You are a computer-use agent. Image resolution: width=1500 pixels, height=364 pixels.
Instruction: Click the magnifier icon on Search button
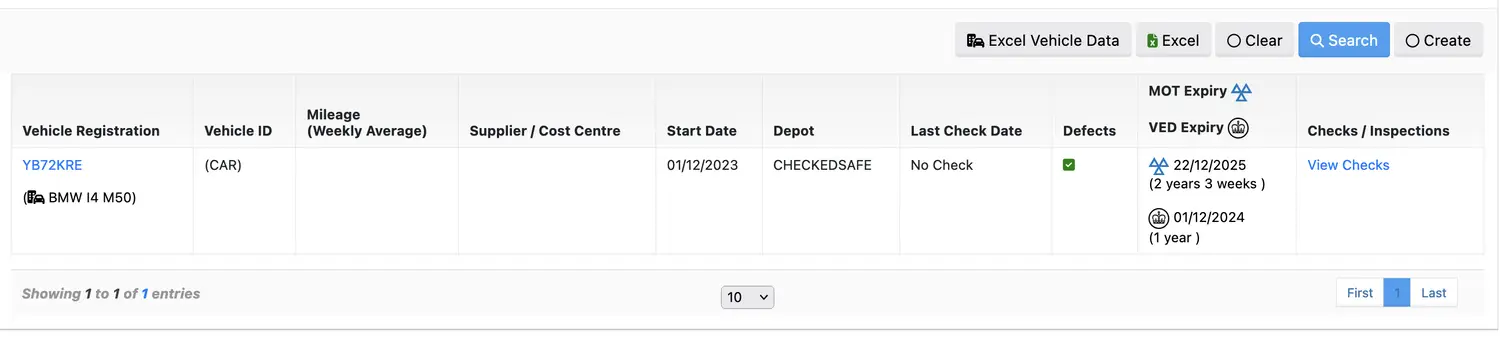click(x=1317, y=40)
